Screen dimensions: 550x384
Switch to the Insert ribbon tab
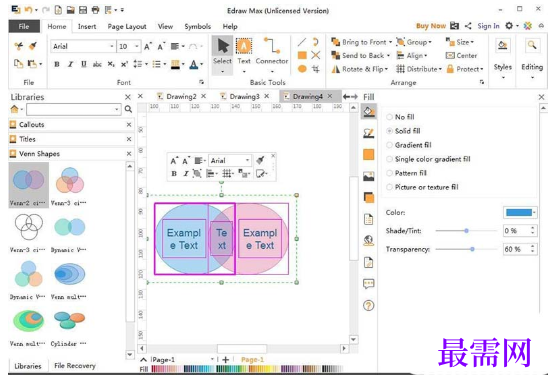(x=87, y=26)
